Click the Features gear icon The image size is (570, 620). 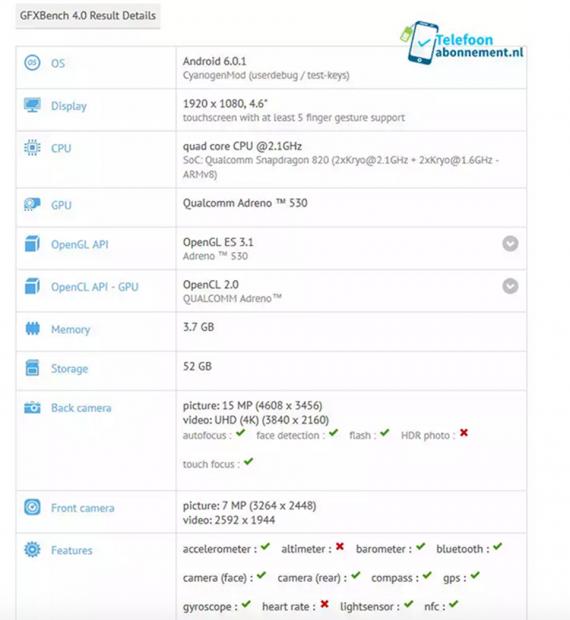tap(32, 550)
